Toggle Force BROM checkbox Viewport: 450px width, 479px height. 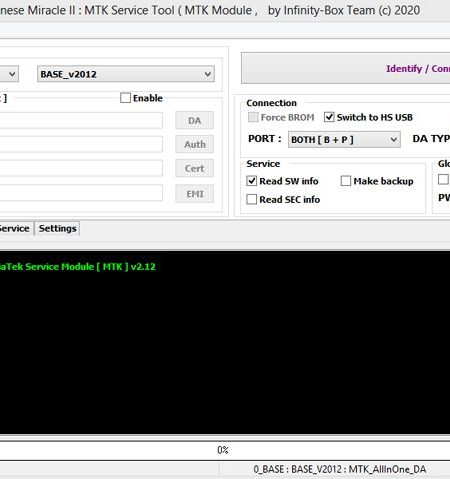[x=253, y=117]
